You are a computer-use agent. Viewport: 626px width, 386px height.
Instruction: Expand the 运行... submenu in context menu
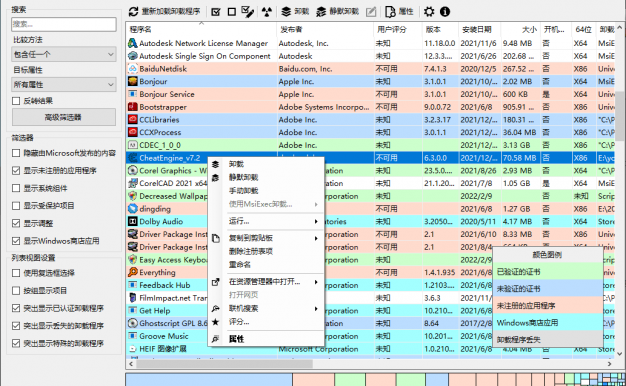(266, 221)
